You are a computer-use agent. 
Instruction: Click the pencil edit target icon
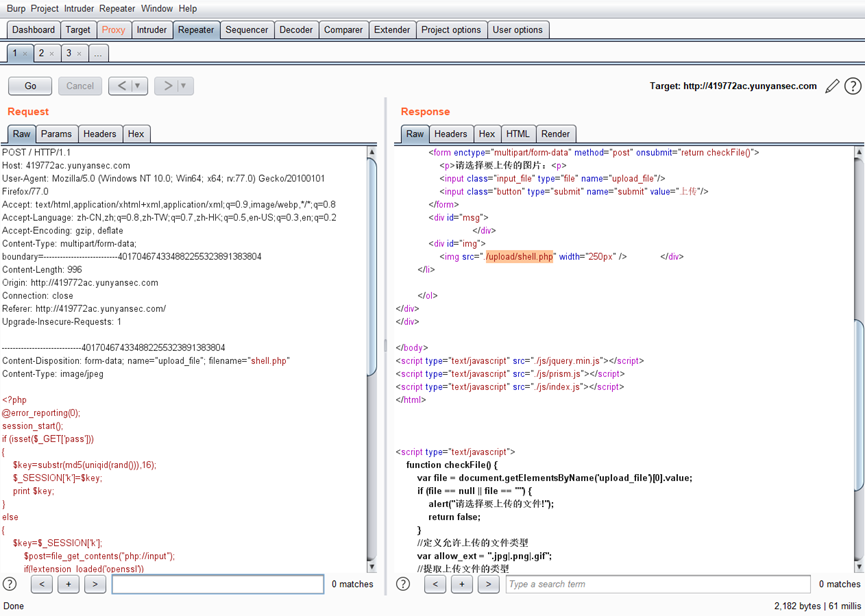click(832, 86)
